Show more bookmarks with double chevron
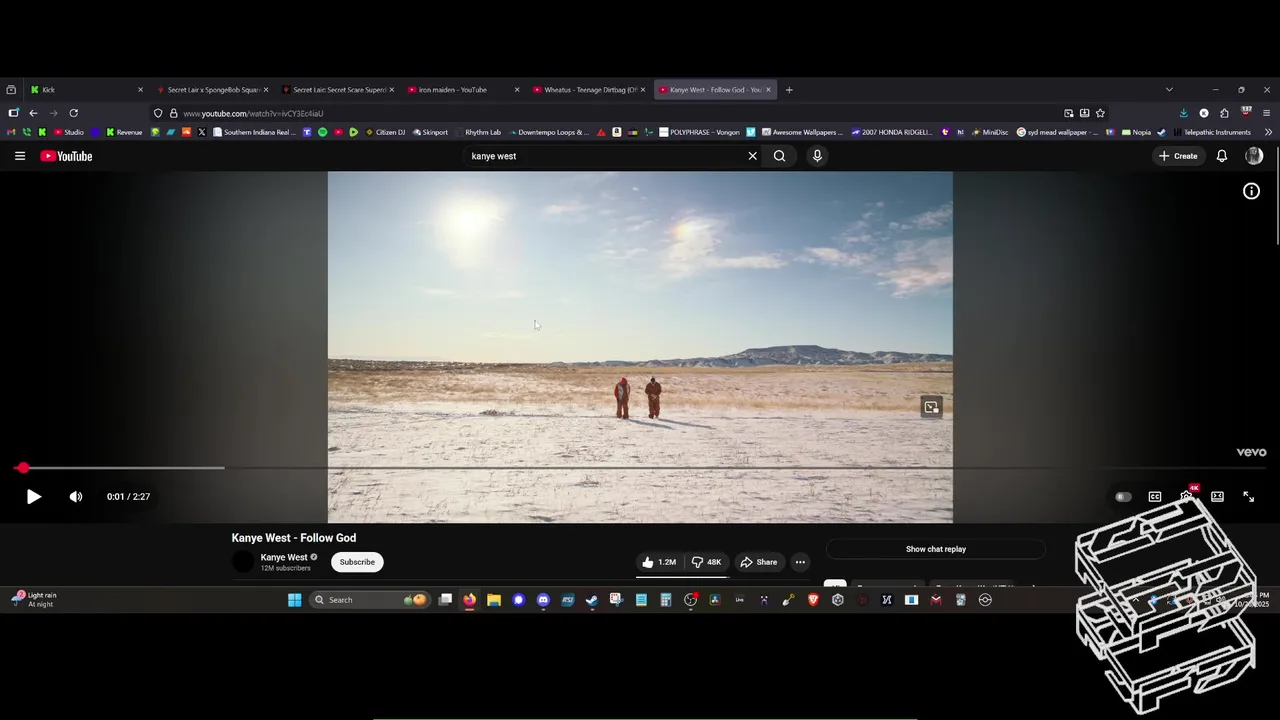The height and width of the screenshot is (720, 1280). pyautogui.click(x=1268, y=132)
